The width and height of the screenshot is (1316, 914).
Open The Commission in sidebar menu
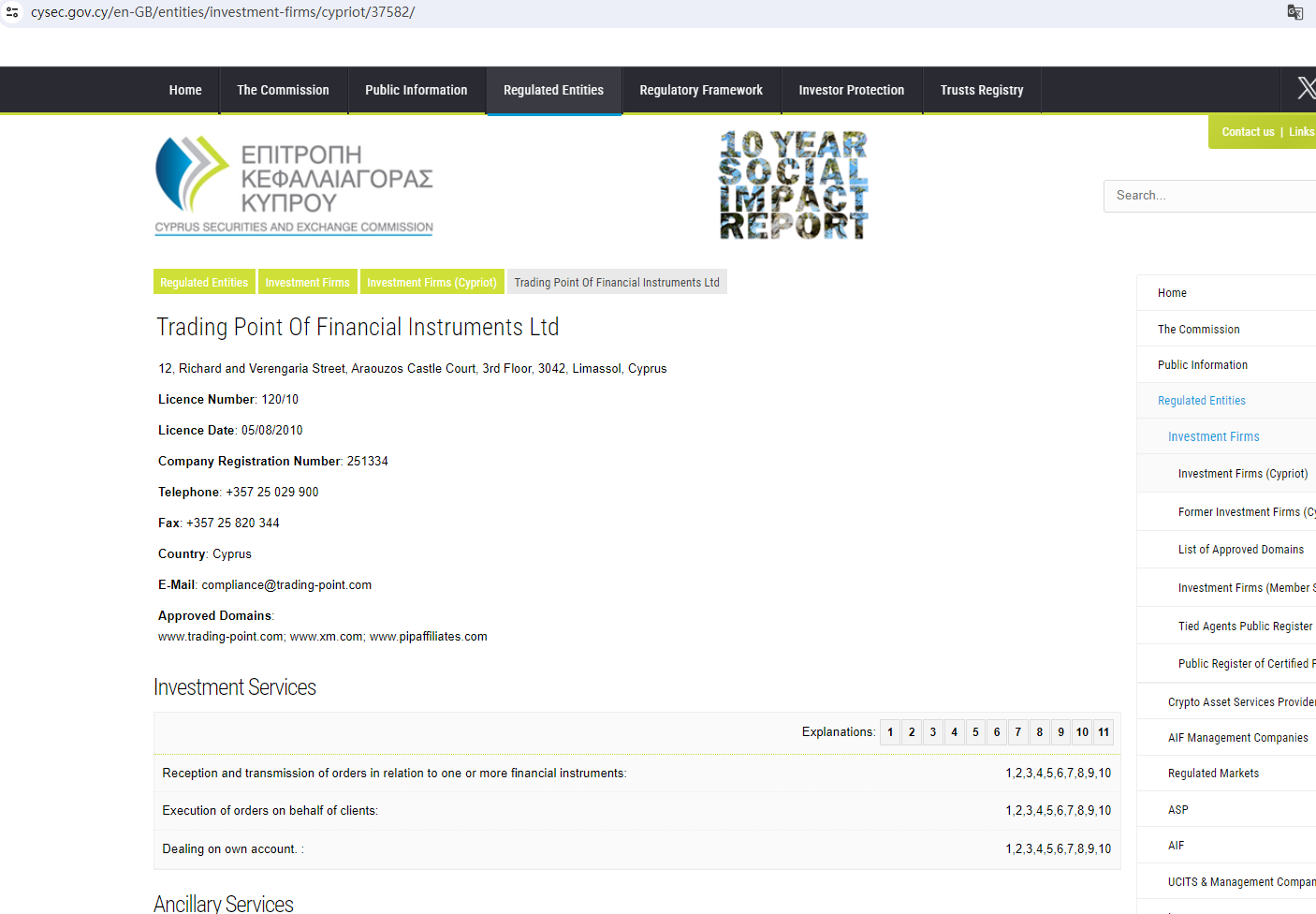pyautogui.click(x=1226, y=330)
